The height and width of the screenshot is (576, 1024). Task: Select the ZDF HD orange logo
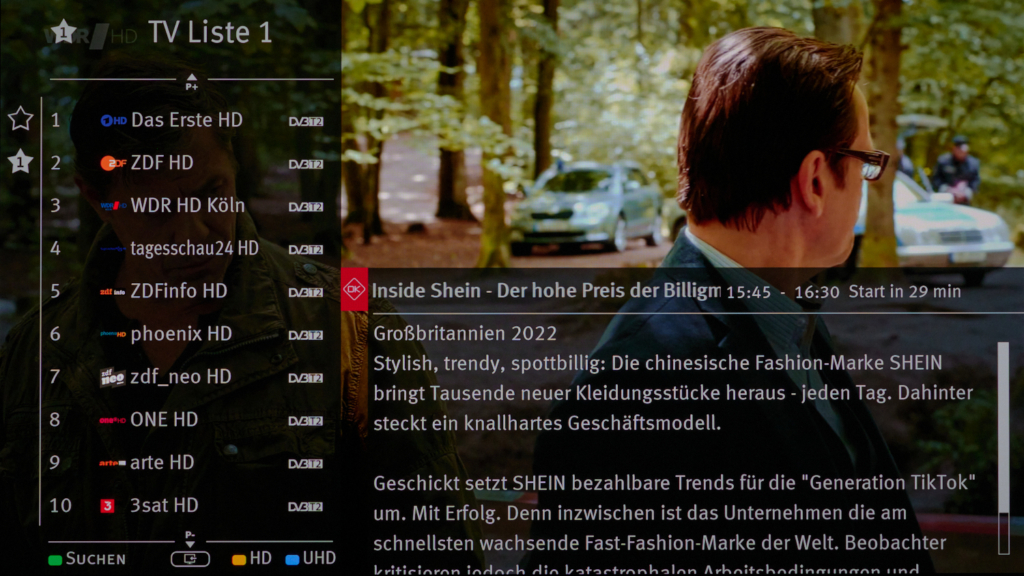coord(113,163)
